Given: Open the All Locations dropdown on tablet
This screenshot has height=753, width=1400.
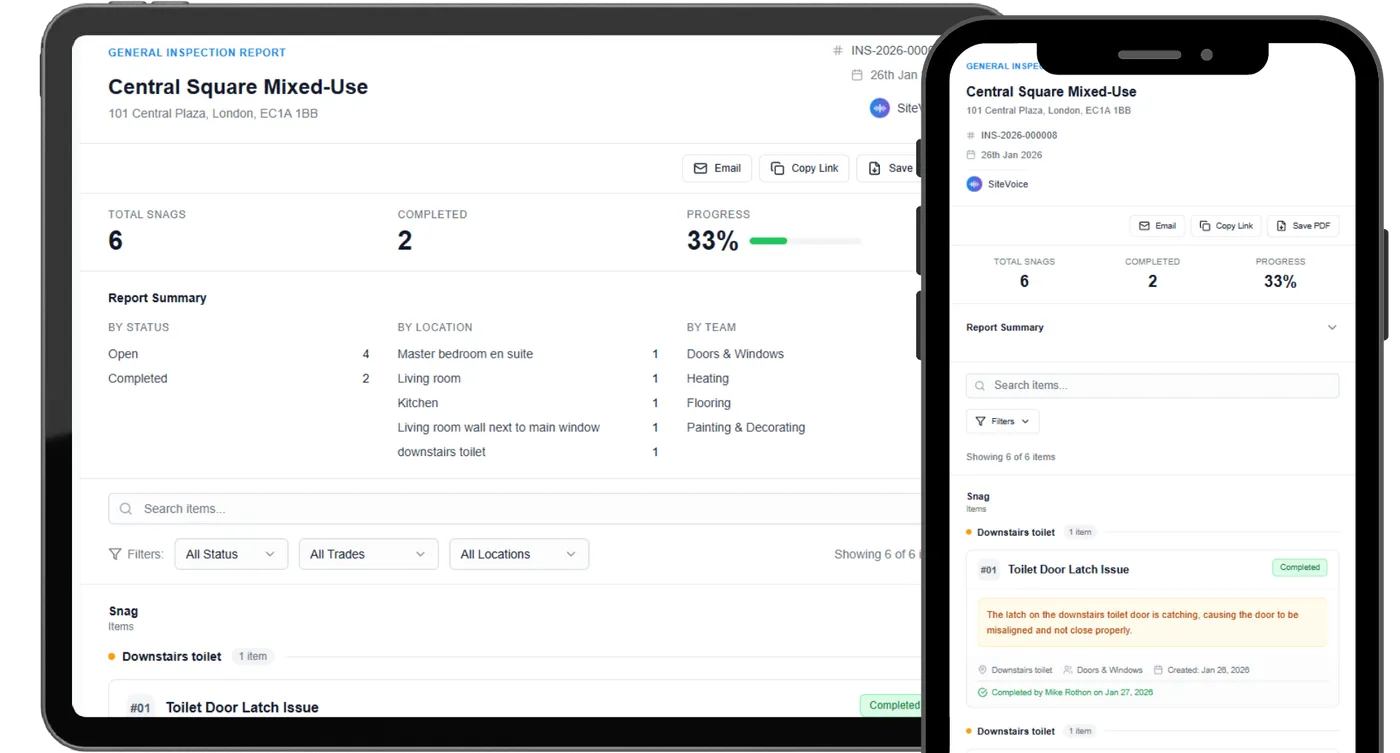Looking at the screenshot, I should coord(519,554).
